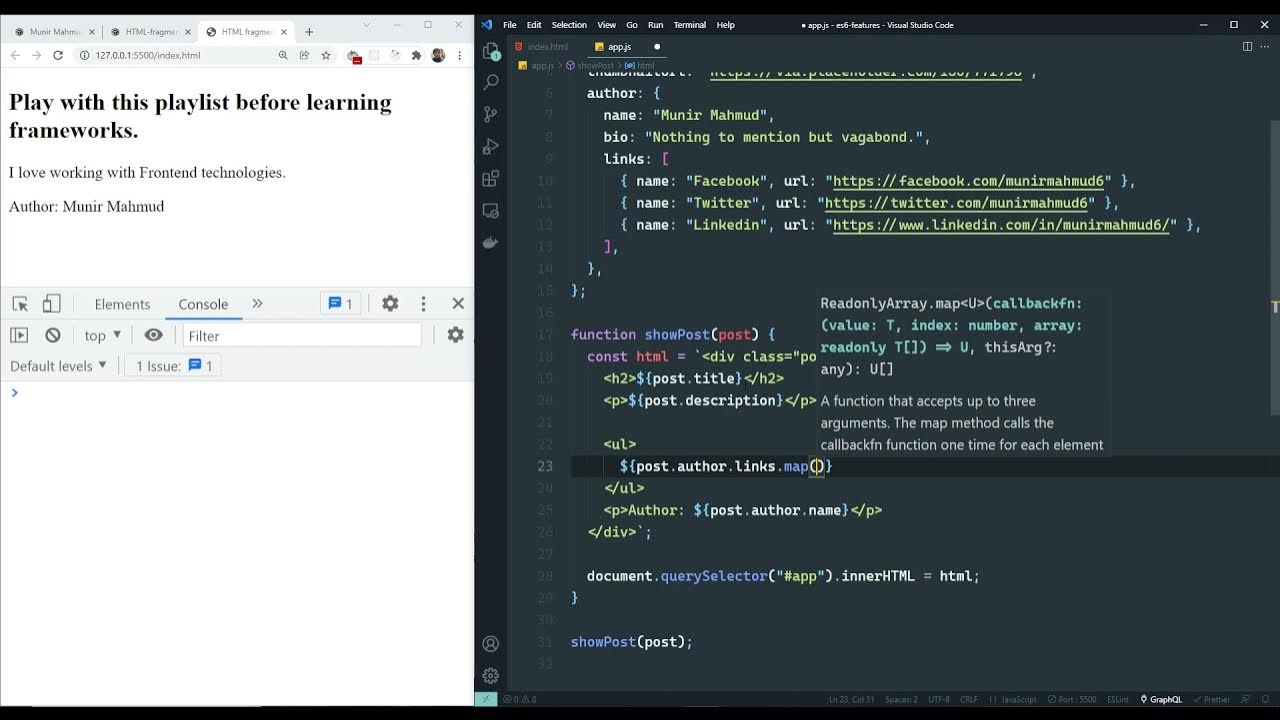1280x720 pixels.
Task: Click the twitter.com/munirmahmud6 URL in code
Action: click(956, 203)
